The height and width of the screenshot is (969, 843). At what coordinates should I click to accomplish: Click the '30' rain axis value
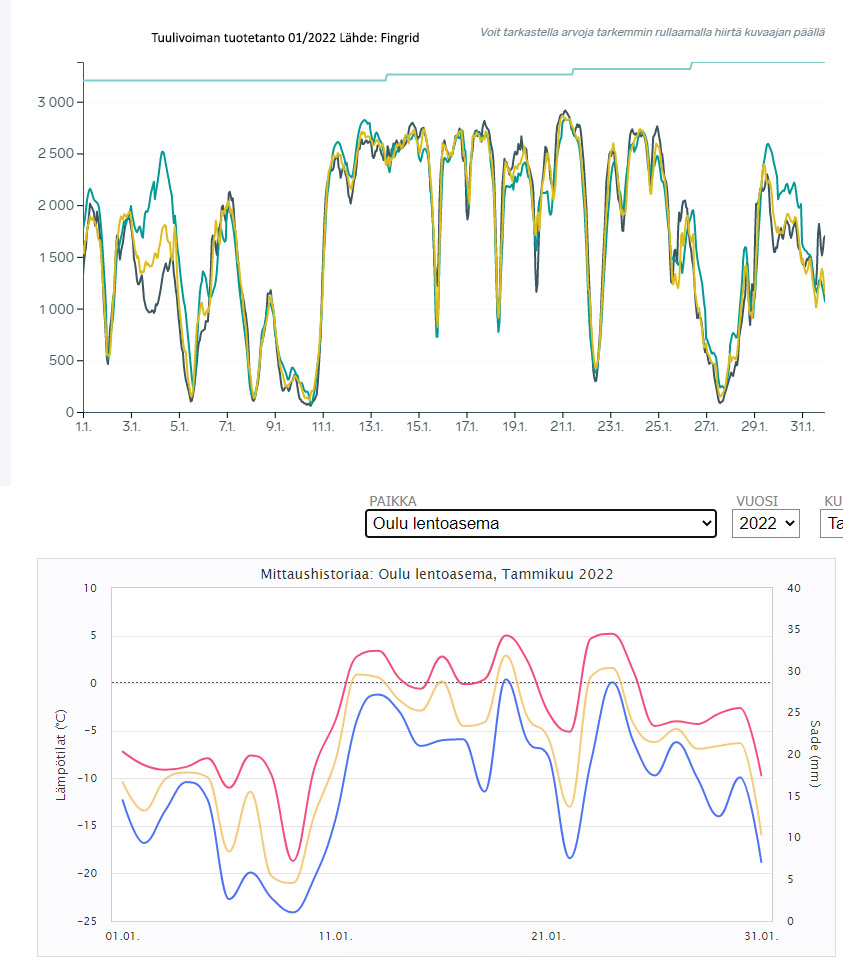[794, 671]
